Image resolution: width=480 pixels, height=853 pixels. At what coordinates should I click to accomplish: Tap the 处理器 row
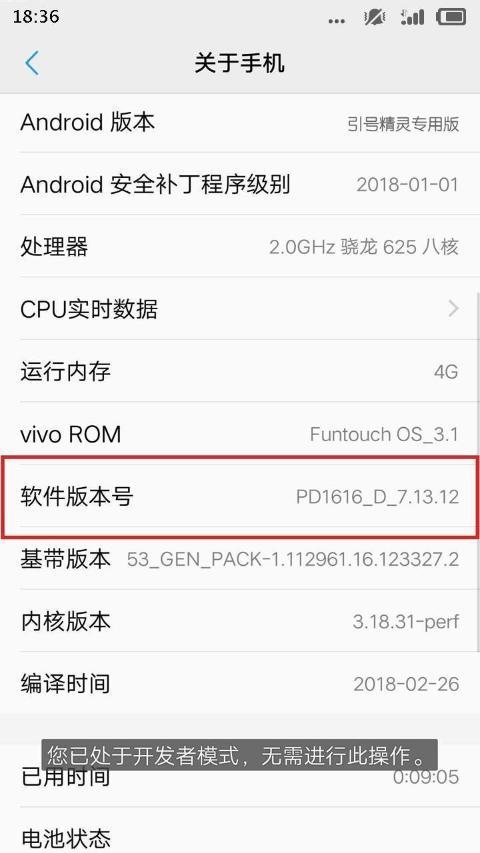coord(240,247)
